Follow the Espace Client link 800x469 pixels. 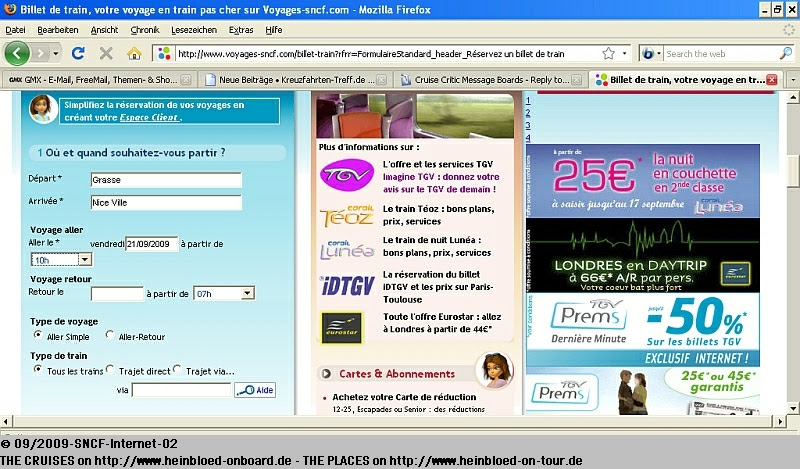point(148,117)
